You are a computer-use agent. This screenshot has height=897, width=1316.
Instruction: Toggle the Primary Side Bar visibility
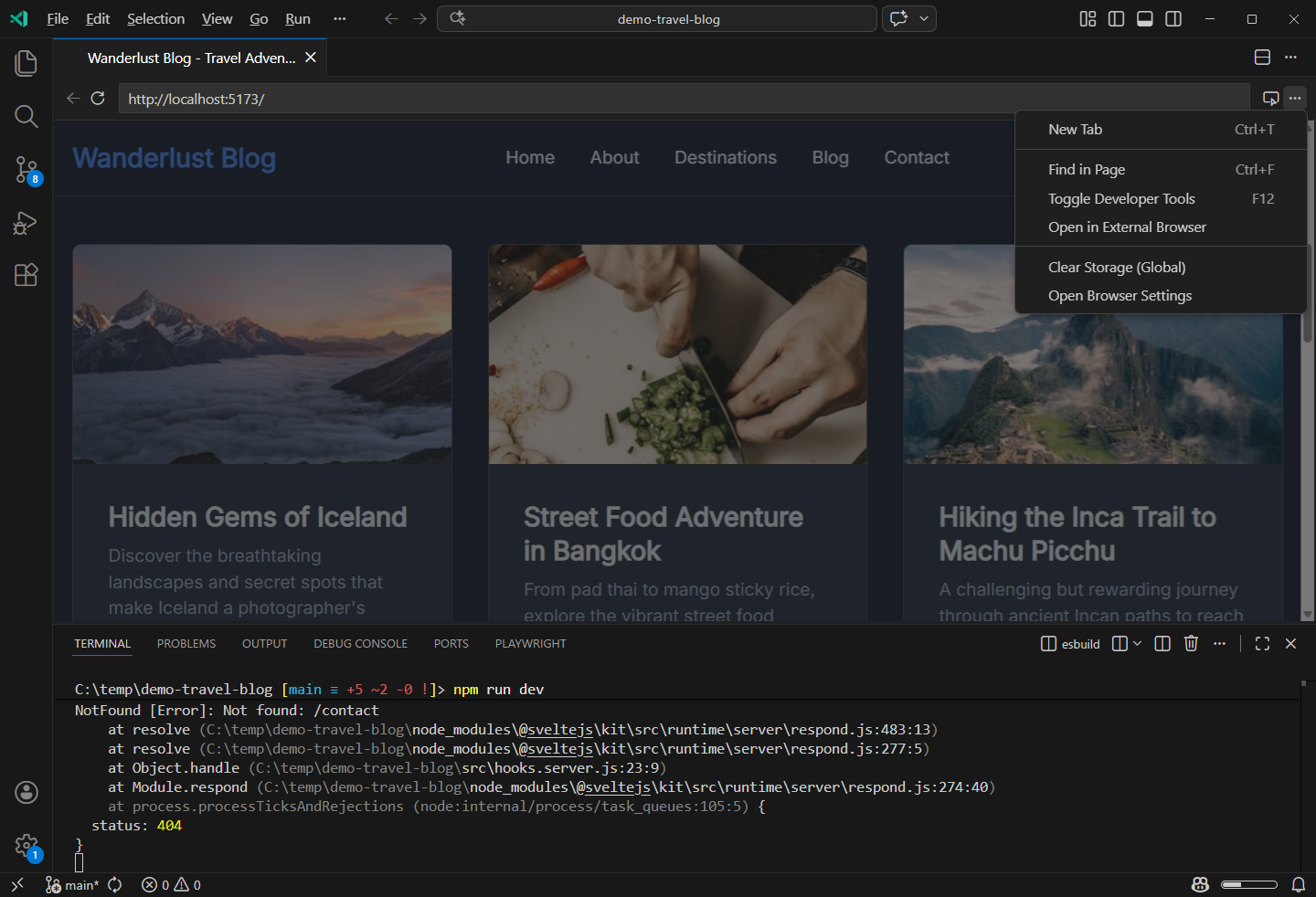(x=1116, y=18)
